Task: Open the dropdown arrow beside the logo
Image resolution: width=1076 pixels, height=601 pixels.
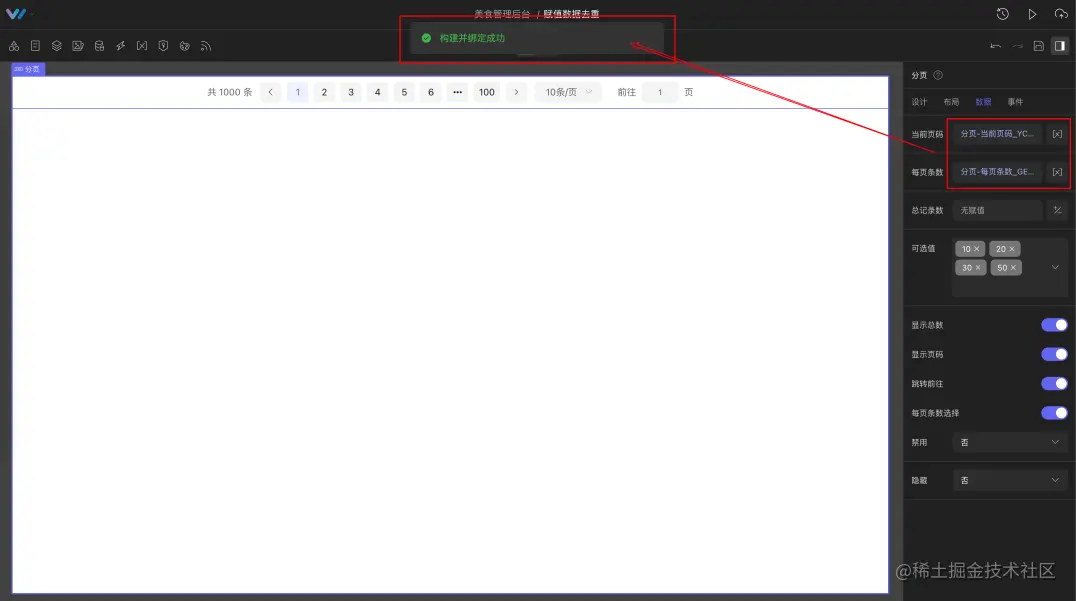Action: point(32,14)
